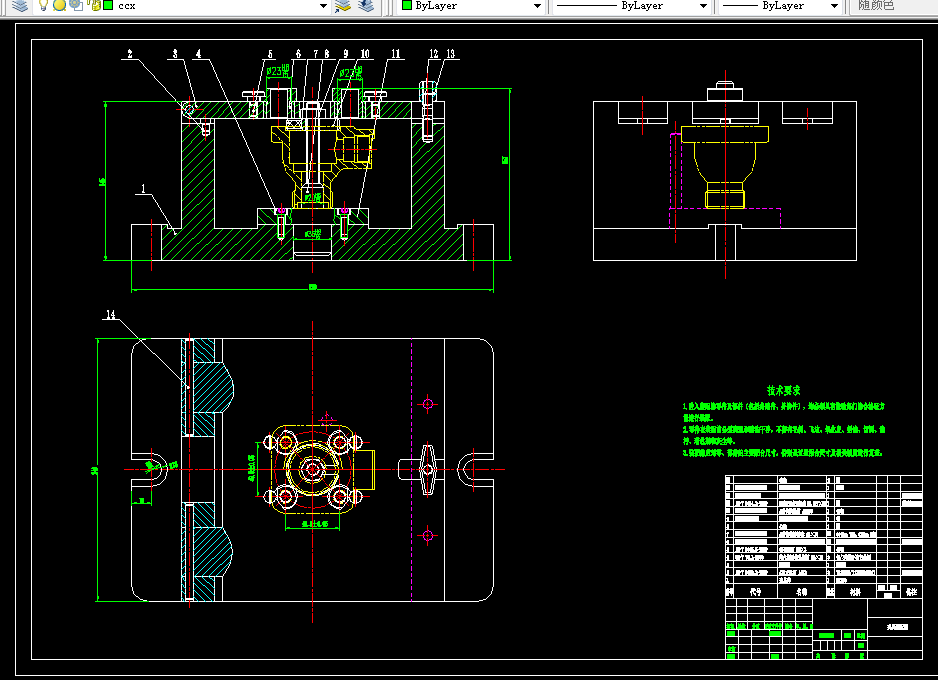Screen dimensions: 938x680
Task: Click the green color swatch of layer ccx
Action: click(108, 5)
